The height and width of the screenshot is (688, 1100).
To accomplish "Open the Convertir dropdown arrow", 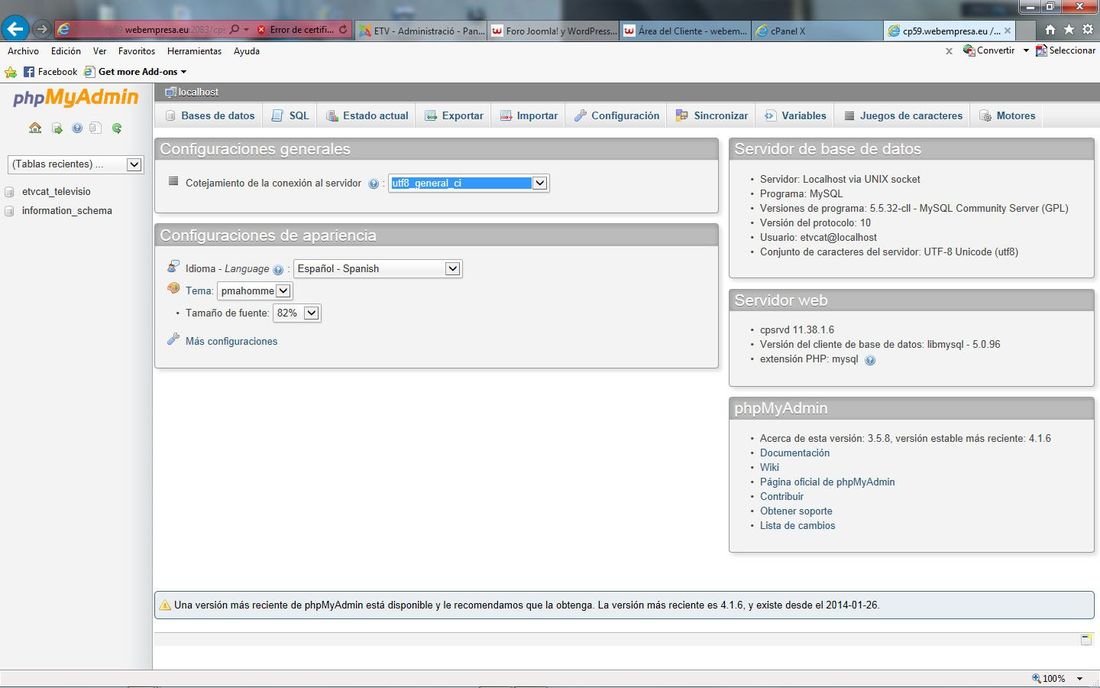I will (1026, 50).
